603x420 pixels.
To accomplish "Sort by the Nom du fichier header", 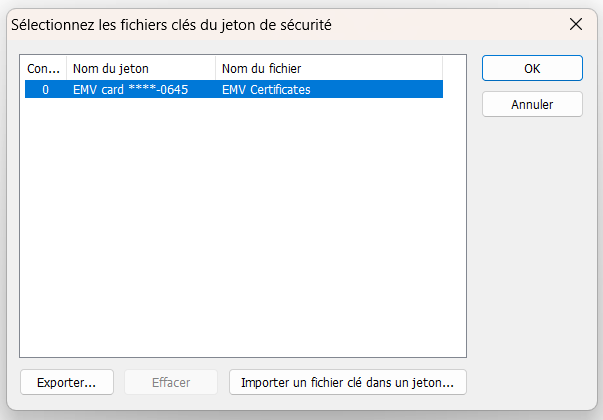I will [329, 68].
